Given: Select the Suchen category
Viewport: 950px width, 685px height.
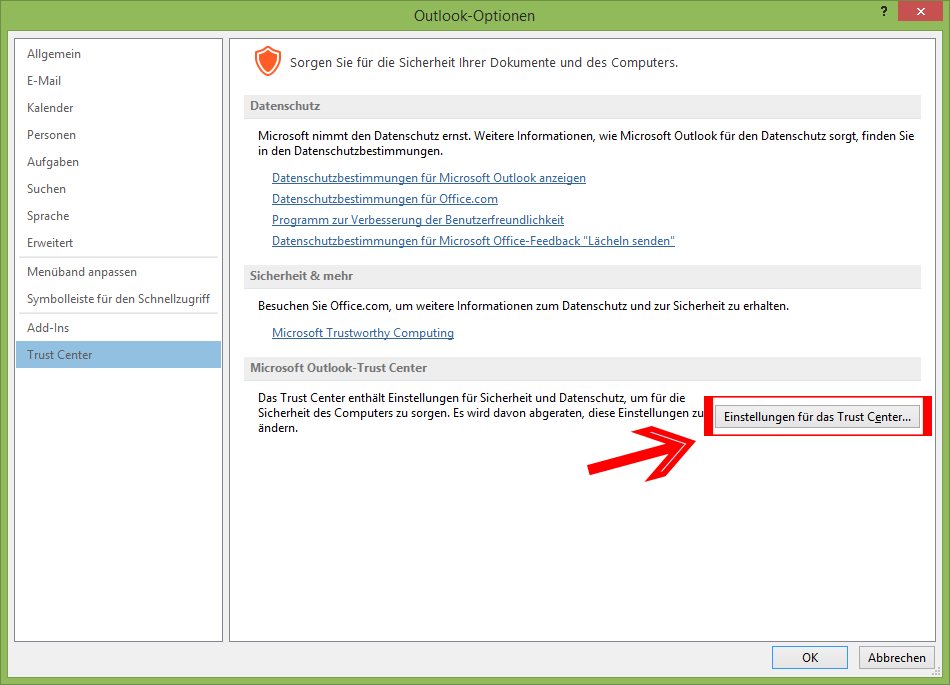Looking at the screenshot, I should [x=118, y=189].
